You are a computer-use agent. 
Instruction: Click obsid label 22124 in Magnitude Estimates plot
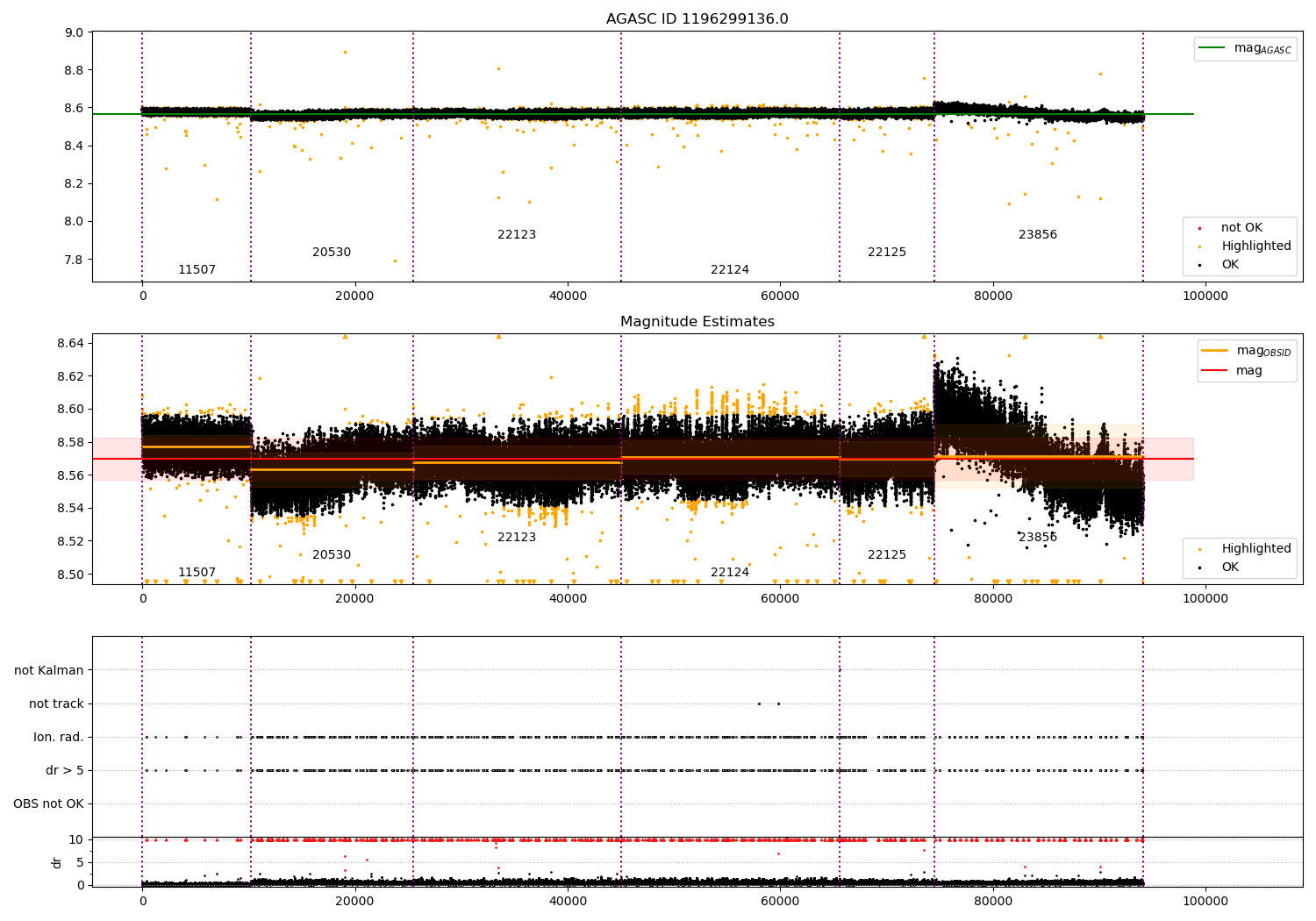pos(730,572)
